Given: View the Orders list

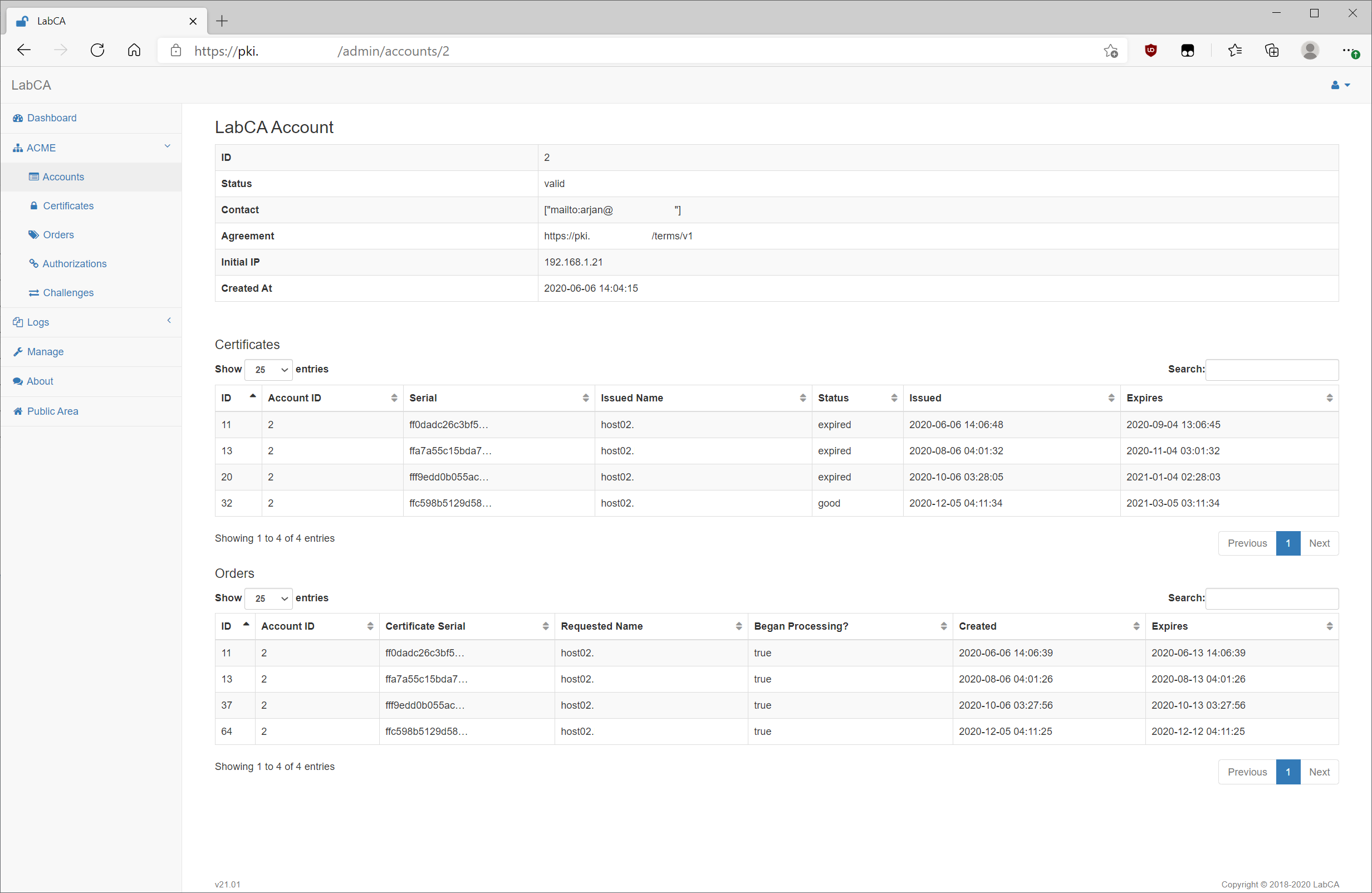Looking at the screenshot, I should tap(58, 234).
